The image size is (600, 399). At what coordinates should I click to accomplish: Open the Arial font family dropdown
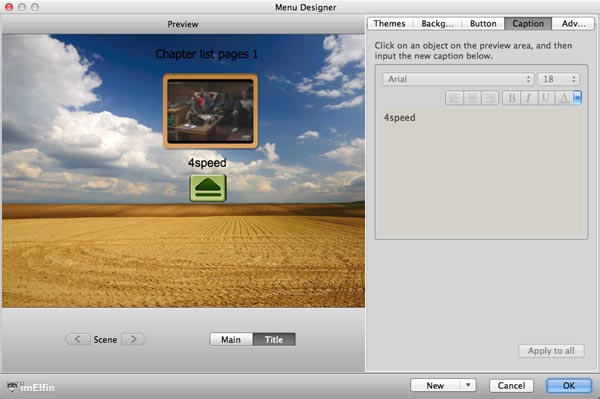[x=458, y=79]
